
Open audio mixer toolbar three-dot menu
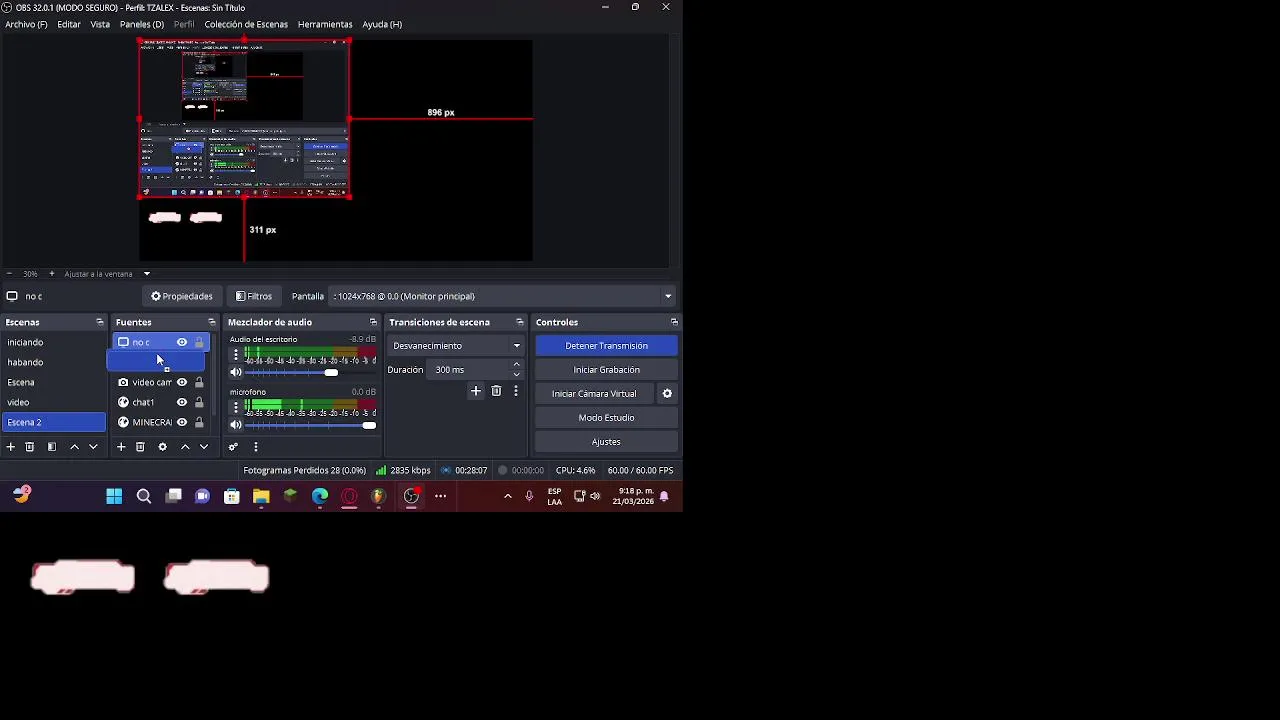(x=256, y=447)
